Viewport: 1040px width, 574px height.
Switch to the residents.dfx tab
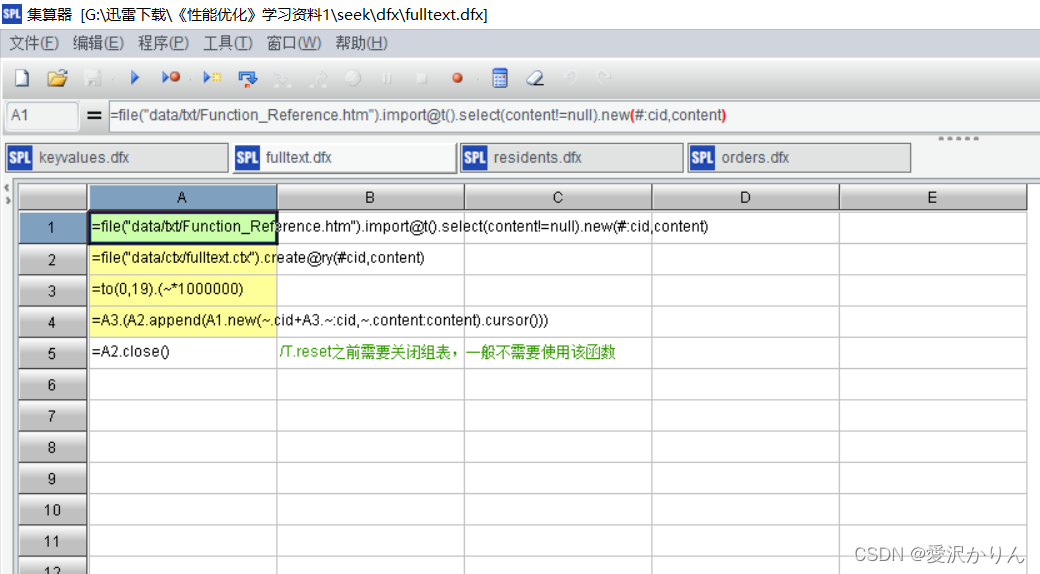pos(572,158)
